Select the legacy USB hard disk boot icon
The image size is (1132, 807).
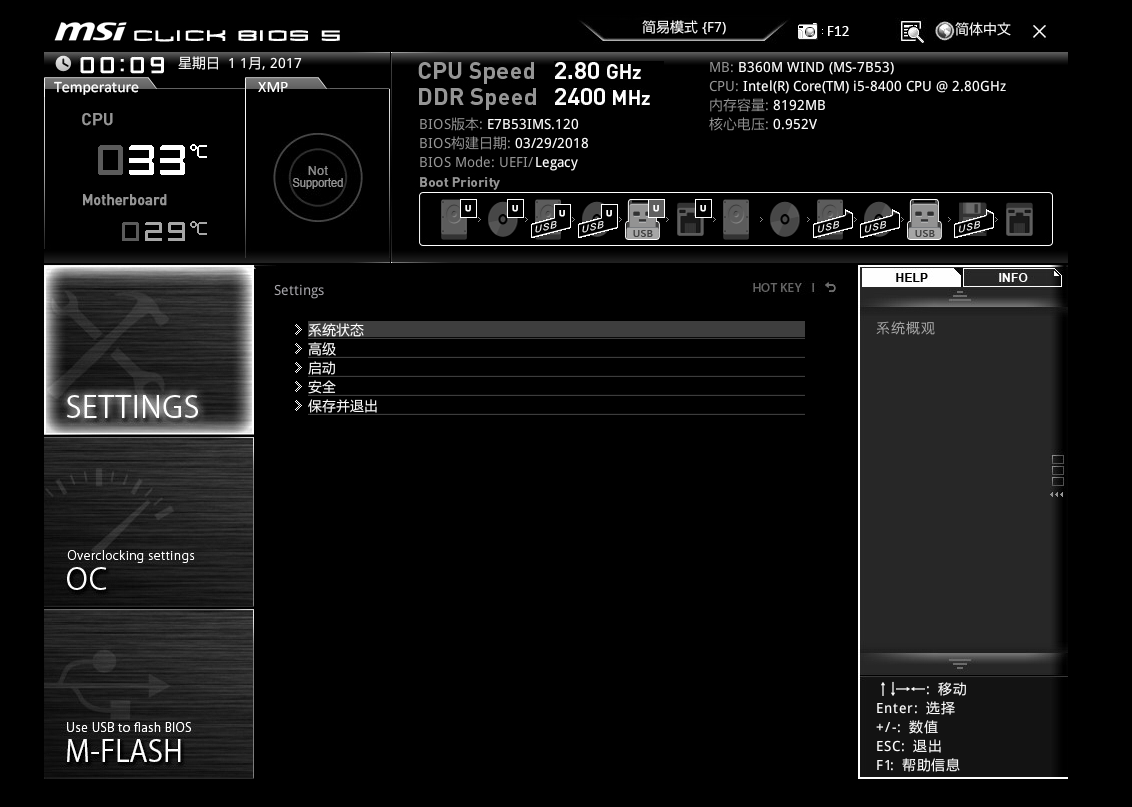[832, 219]
